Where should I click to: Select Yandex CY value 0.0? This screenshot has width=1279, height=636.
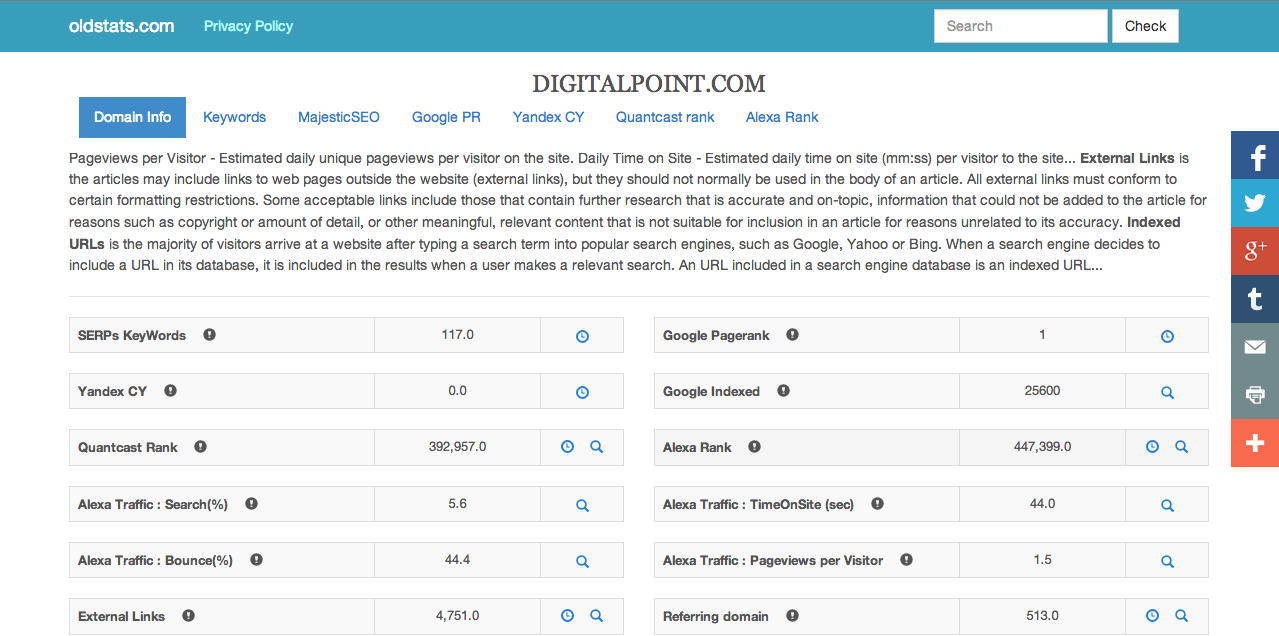457,391
